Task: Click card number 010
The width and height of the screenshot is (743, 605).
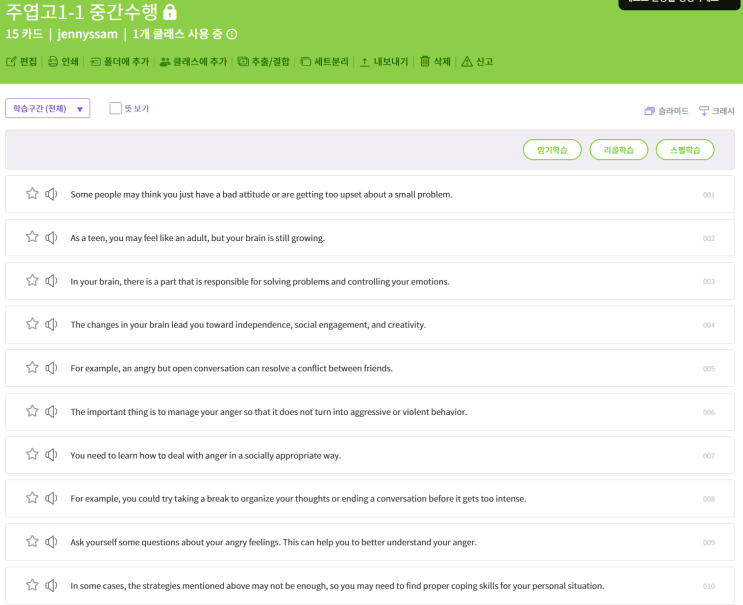Action: pos(708,586)
